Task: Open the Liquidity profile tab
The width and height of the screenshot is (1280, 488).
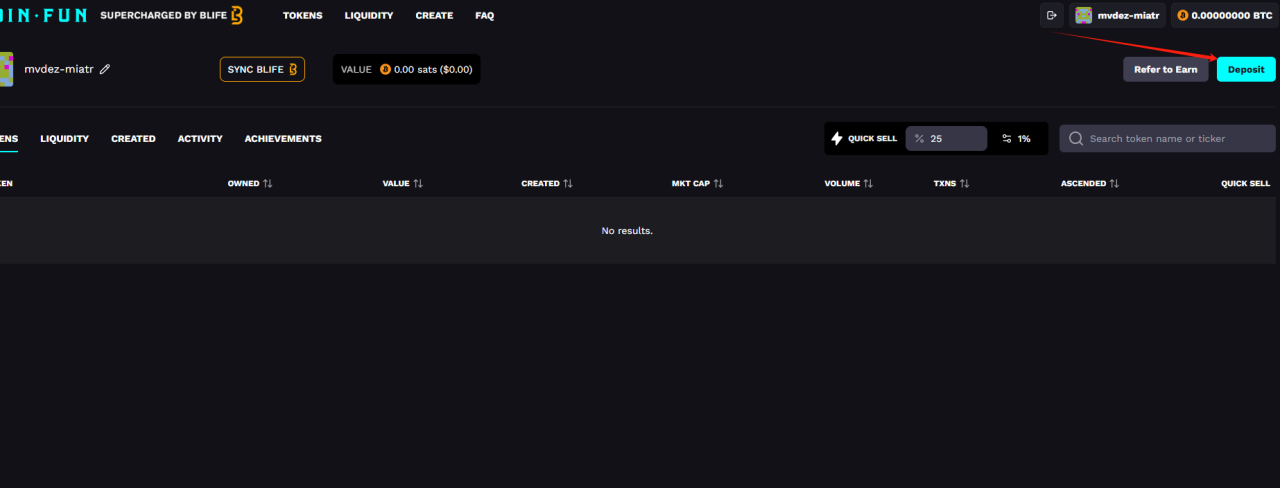Action: [x=64, y=139]
